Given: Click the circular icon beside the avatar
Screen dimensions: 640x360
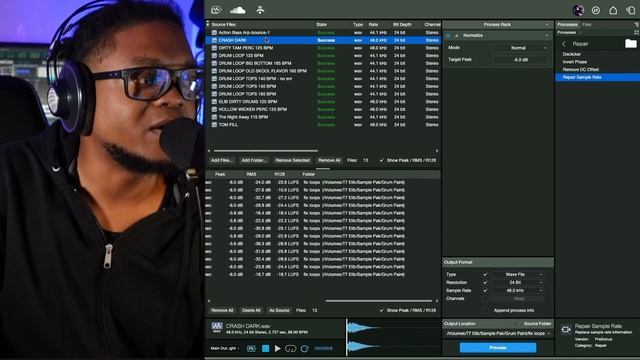Looking at the screenshot, I should pyautogui.click(x=596, y=11).
